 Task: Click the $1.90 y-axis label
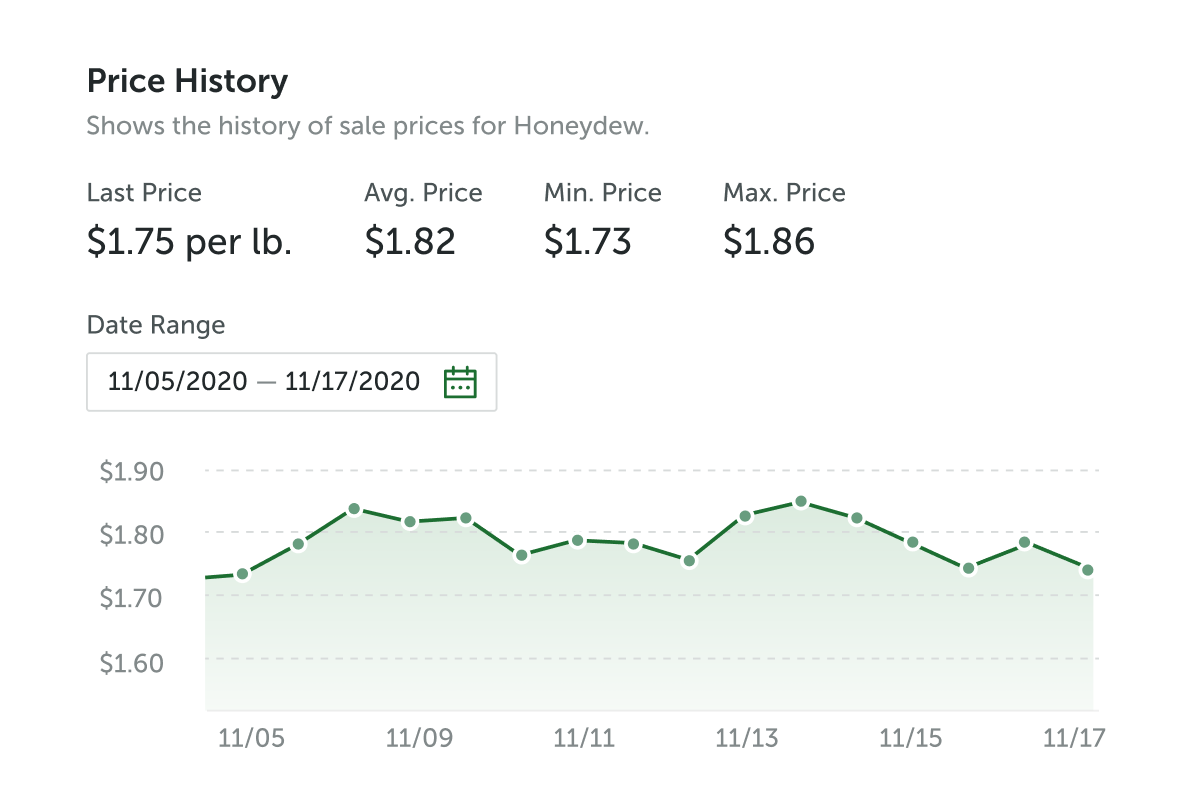pos(132,471)
